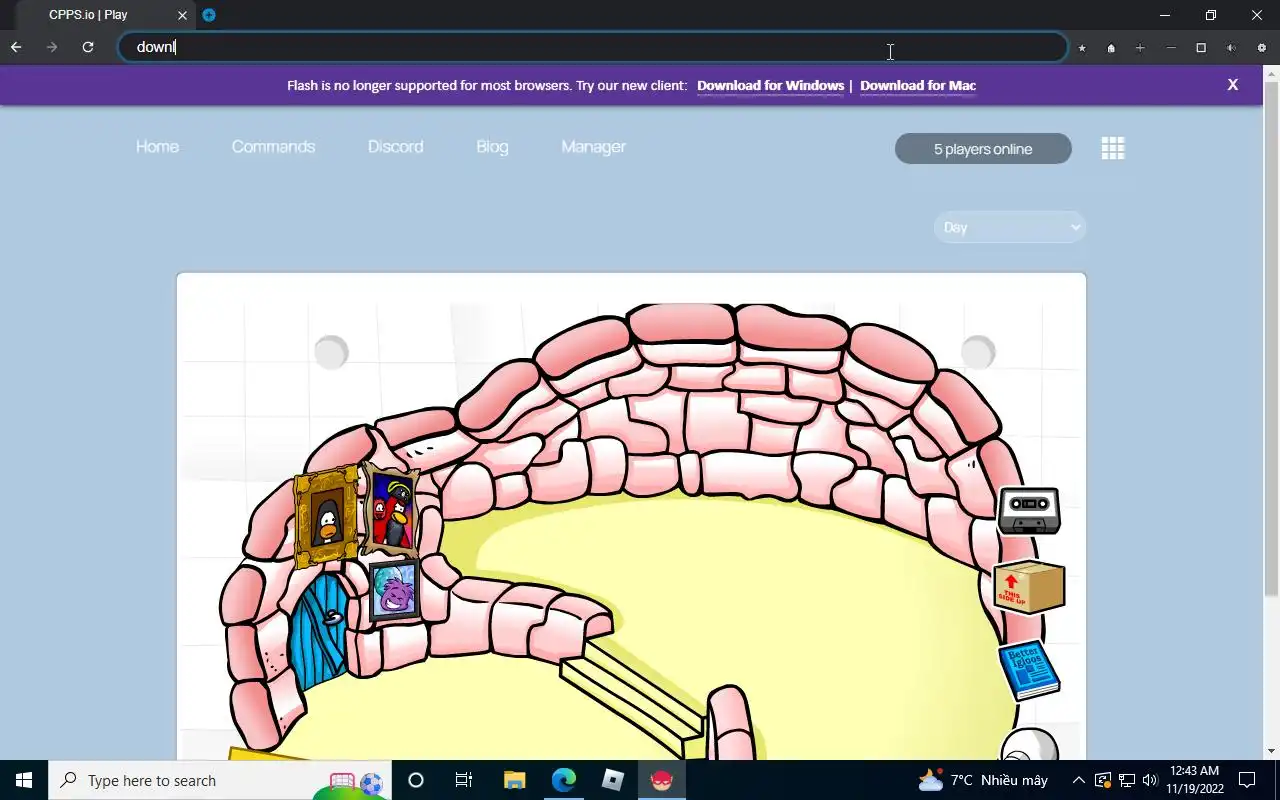The height and width of the screenshot is (800, 1280).
Task: Open the cardboard box furniture icon
Action: tap(1029, 586)
